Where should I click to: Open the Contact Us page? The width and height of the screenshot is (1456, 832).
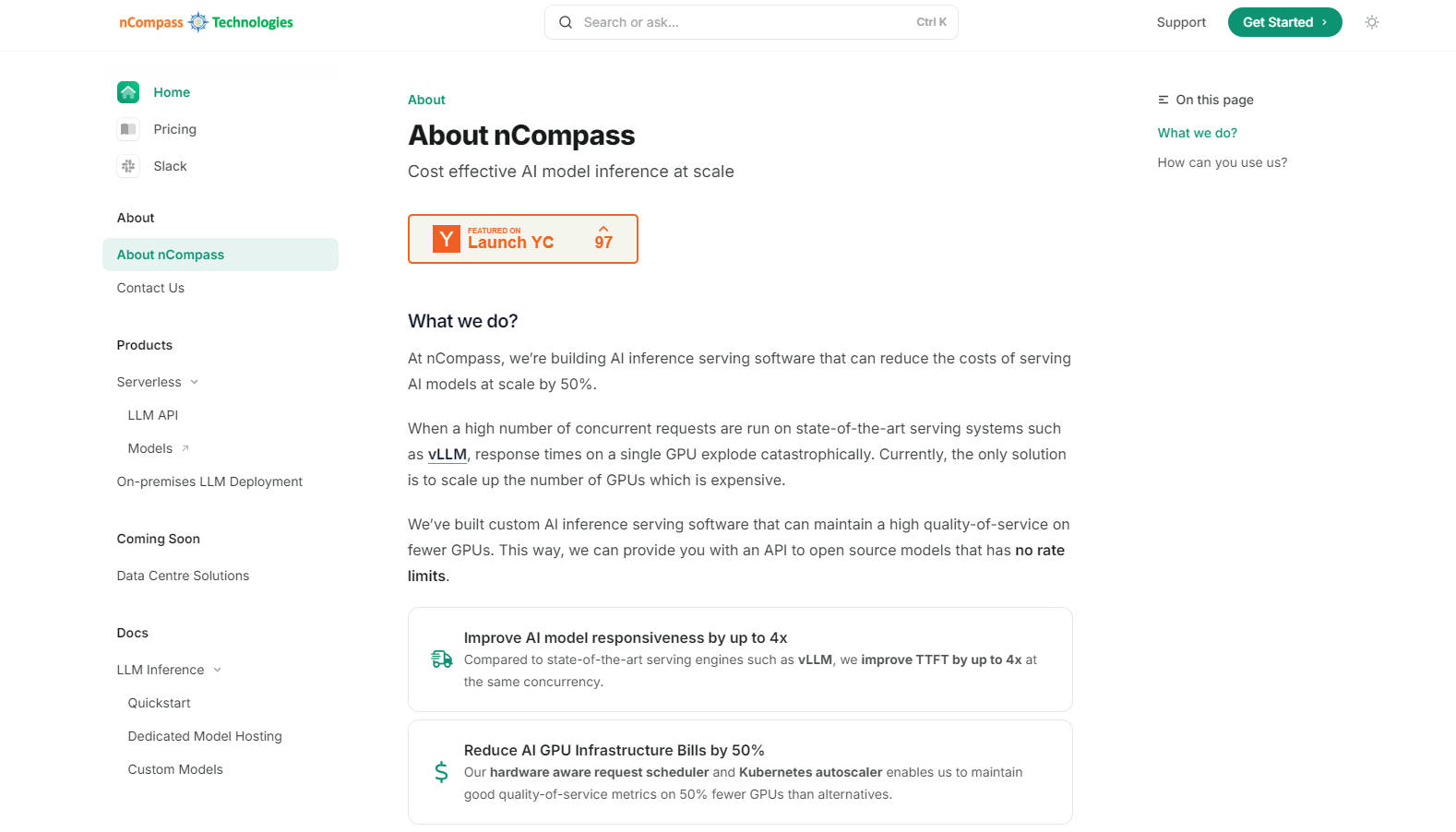[x=150, y=288]
